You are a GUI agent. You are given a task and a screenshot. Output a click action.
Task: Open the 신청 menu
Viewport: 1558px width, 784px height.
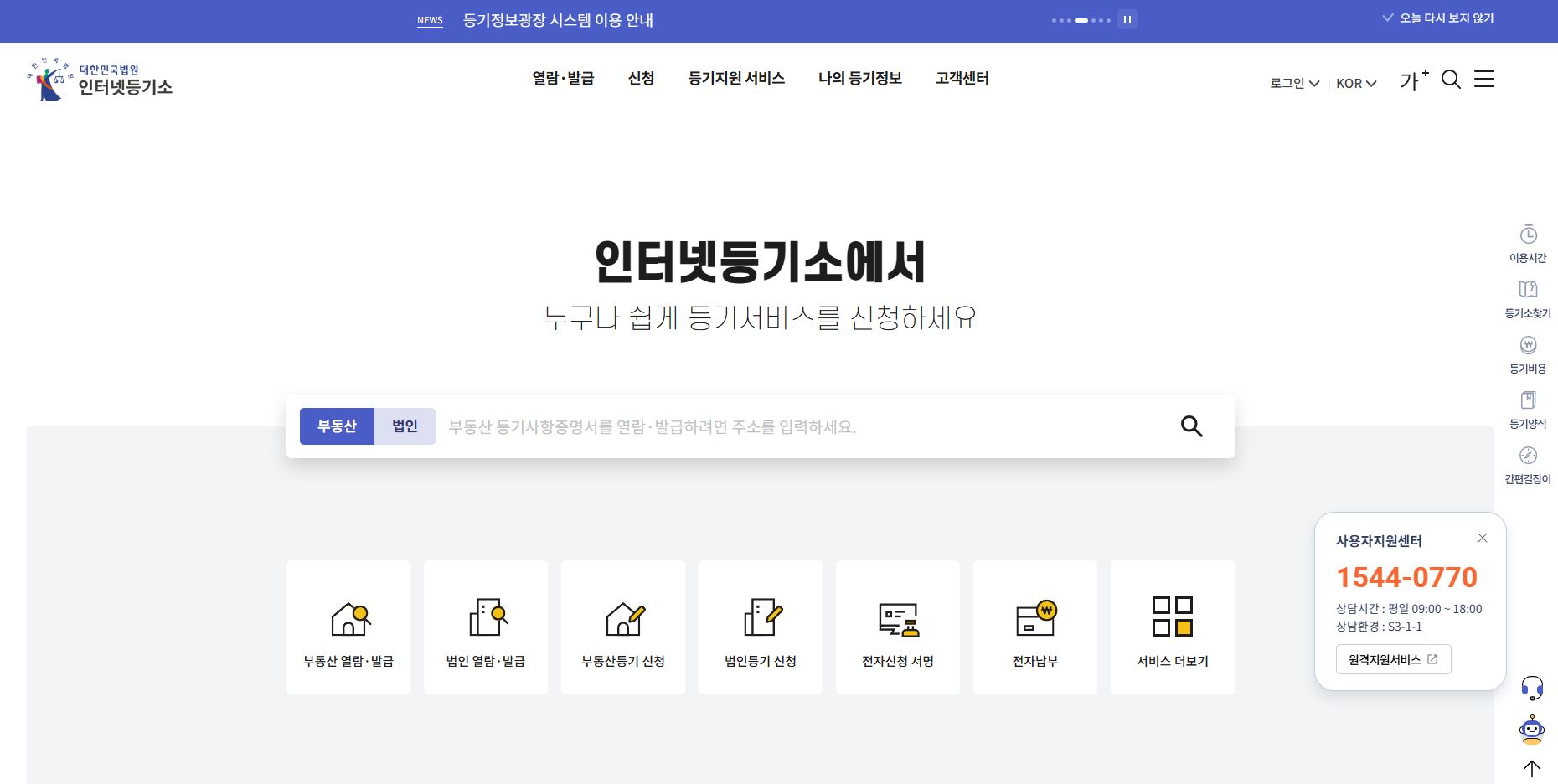point(641,78)
